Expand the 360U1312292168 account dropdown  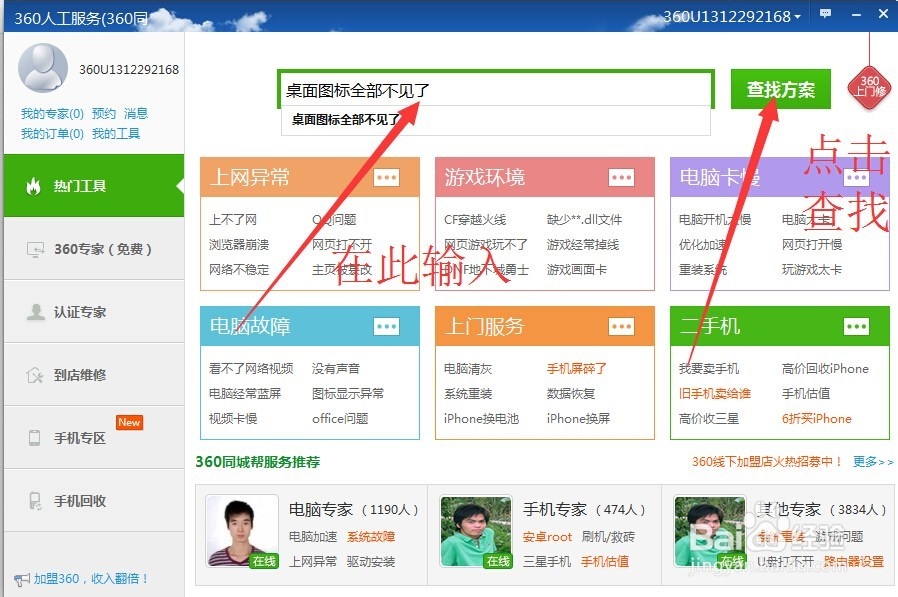(x=732, y=16)
